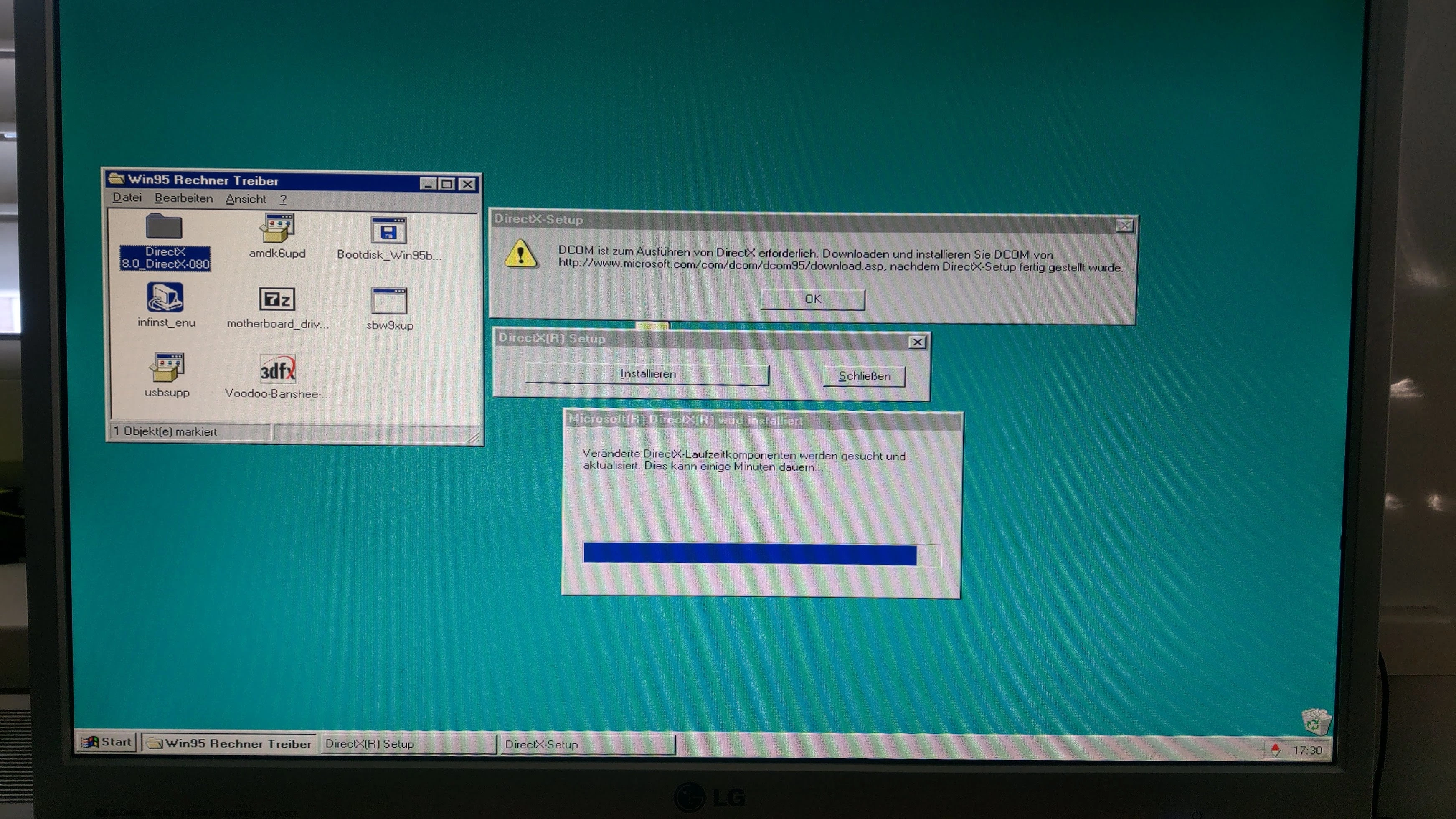
Task: Click the warning icon in DirectX-Setup dialog
Action: (520, 254)
